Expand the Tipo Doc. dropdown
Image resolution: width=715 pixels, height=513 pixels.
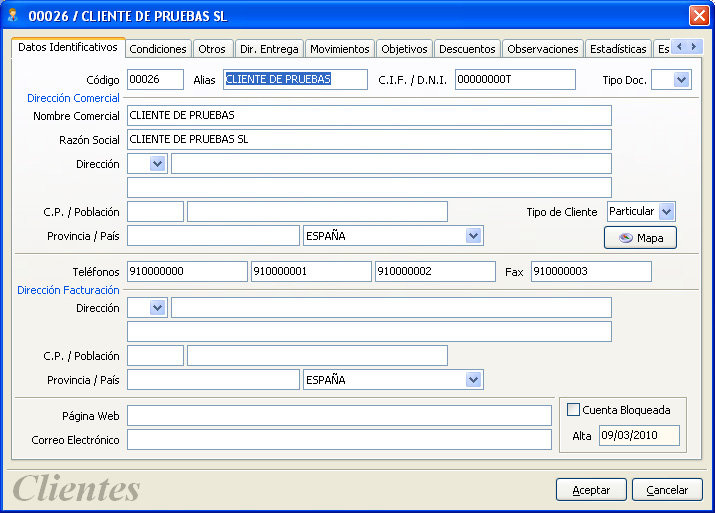pos(681,80)
